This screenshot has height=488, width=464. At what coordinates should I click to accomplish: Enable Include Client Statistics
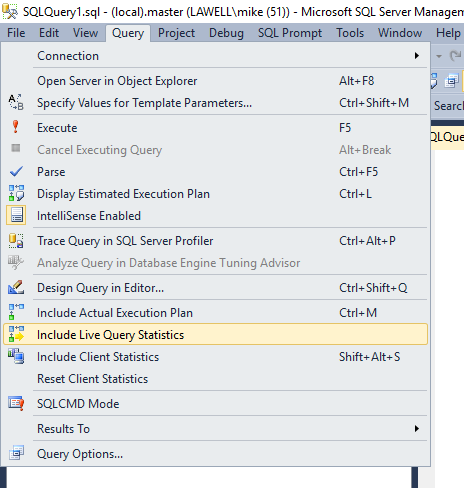pos(215,357)
